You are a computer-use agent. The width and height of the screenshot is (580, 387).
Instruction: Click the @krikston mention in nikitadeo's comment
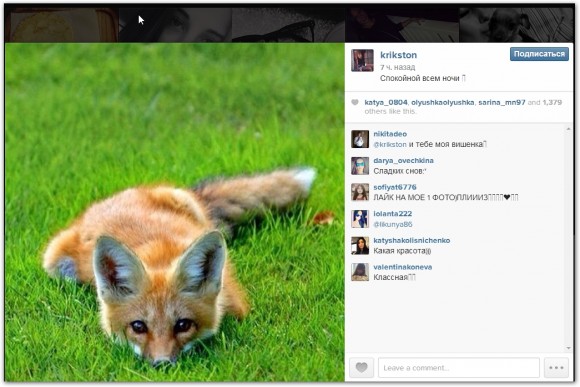[x=390, y=145]
